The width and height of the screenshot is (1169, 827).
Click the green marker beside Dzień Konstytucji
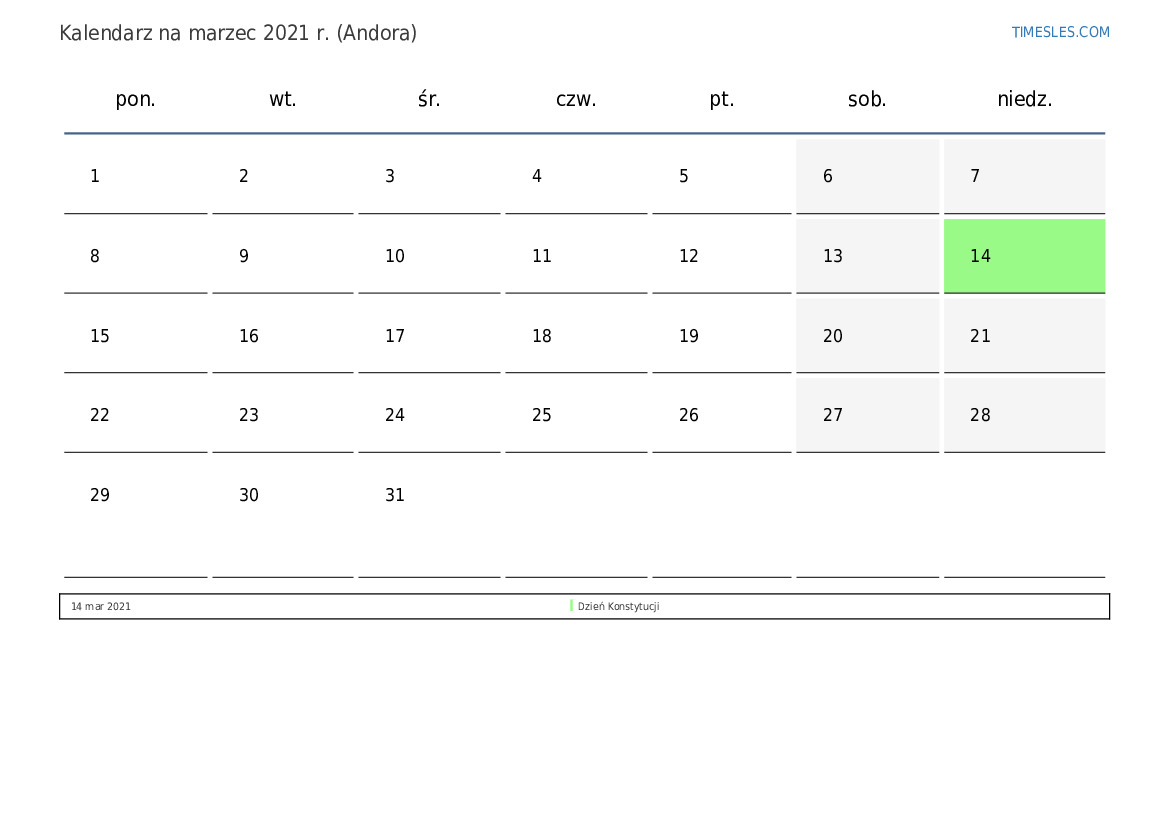[x=571, y=606]
